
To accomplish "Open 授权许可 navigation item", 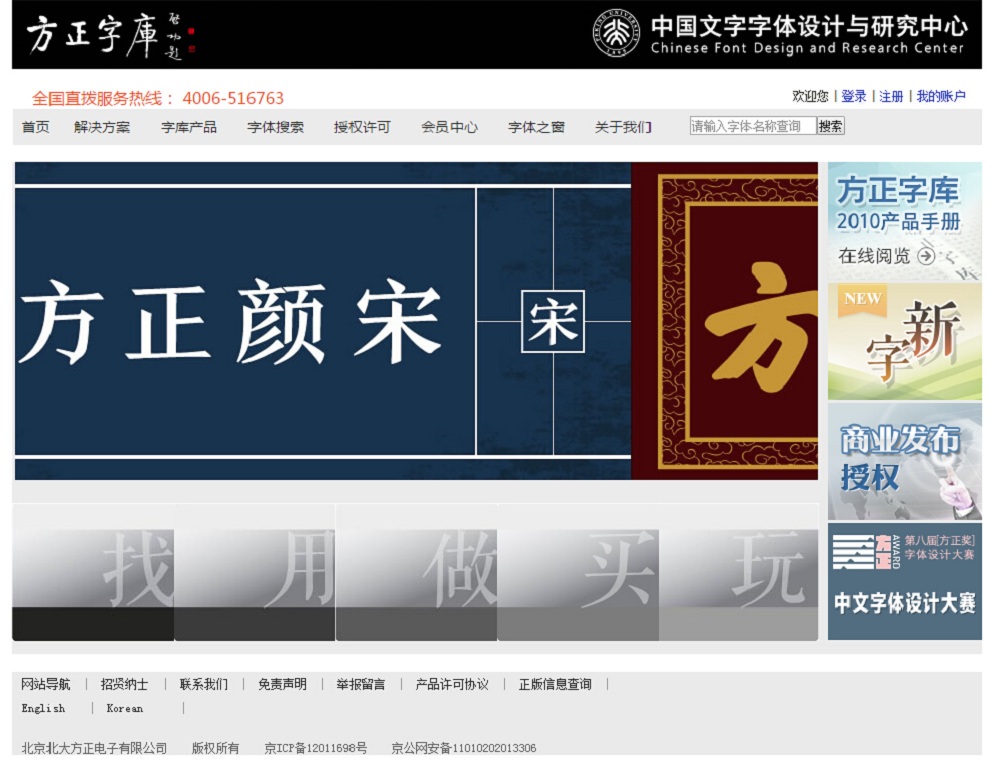I will pos(362,127).
